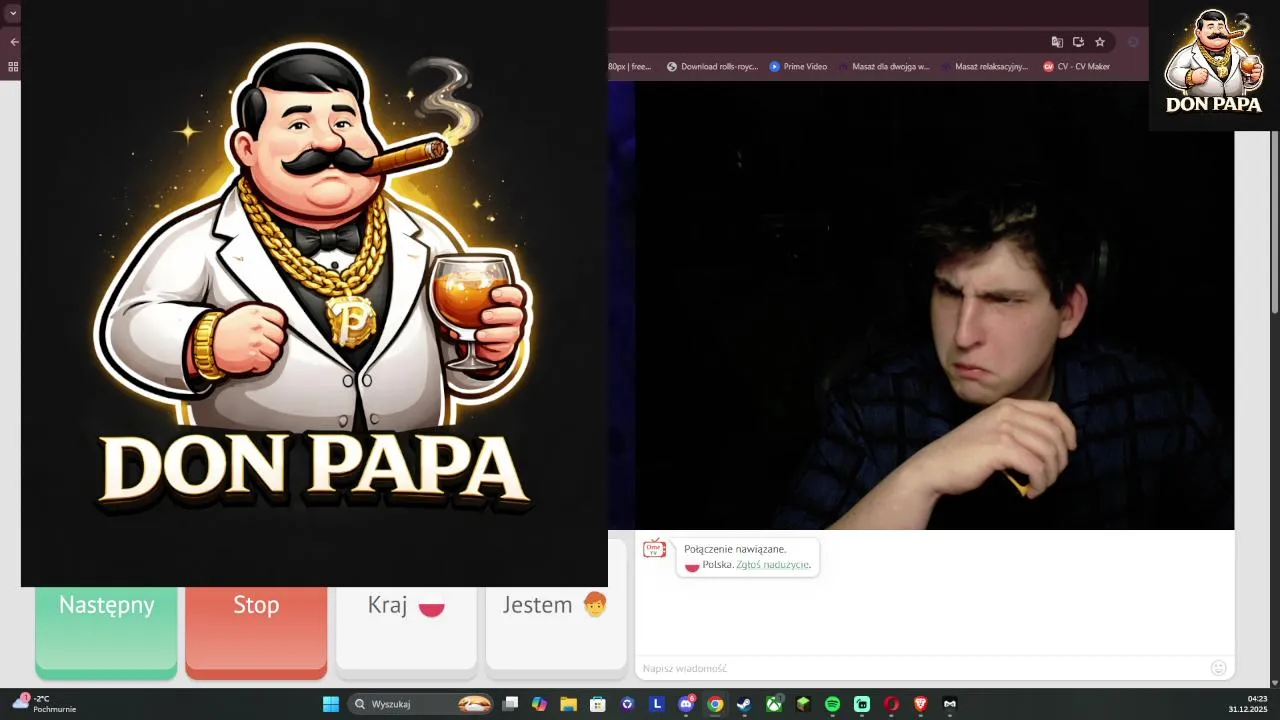
Task: Open File Explorer from the taskbar
Action: [568, 704]
